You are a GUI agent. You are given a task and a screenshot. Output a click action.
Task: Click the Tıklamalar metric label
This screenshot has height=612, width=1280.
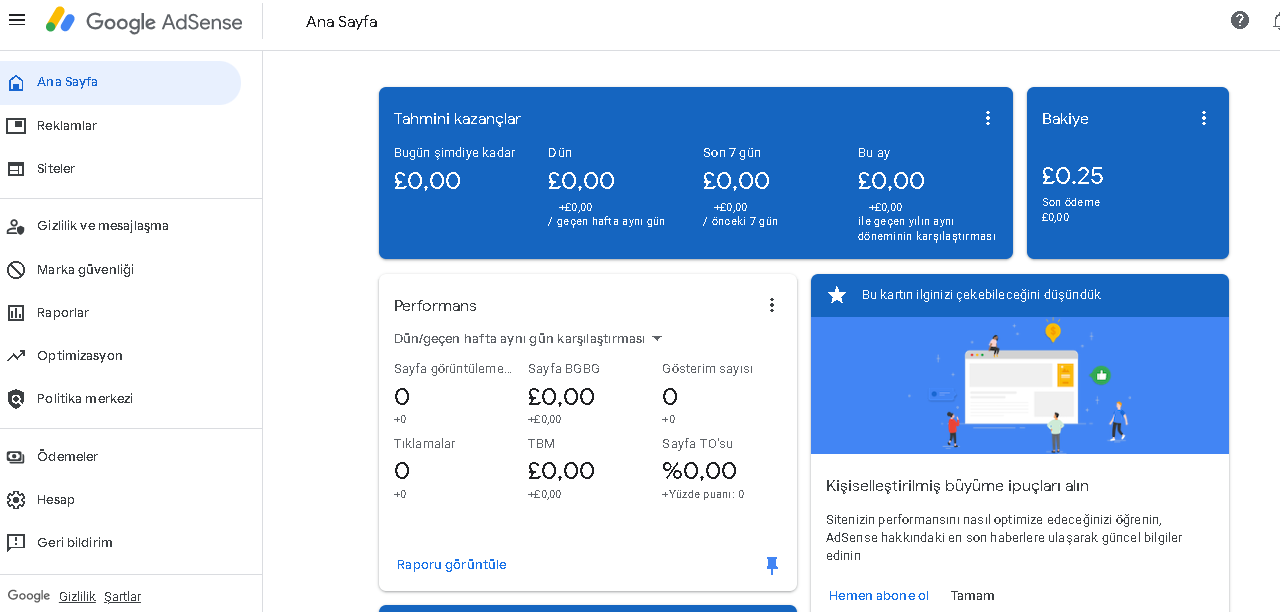(425, 444)
